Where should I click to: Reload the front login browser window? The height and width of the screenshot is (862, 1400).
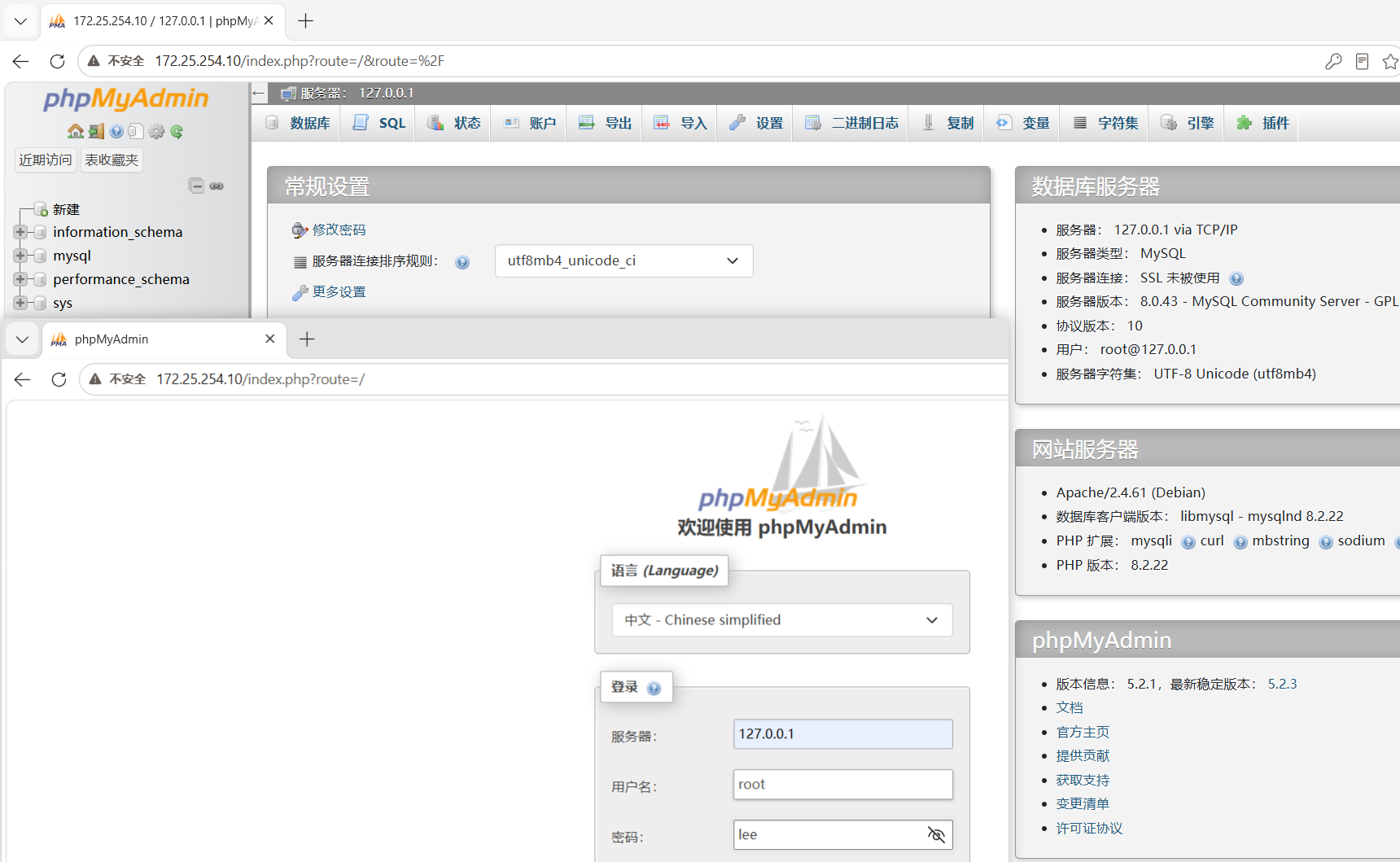point(59,379)
